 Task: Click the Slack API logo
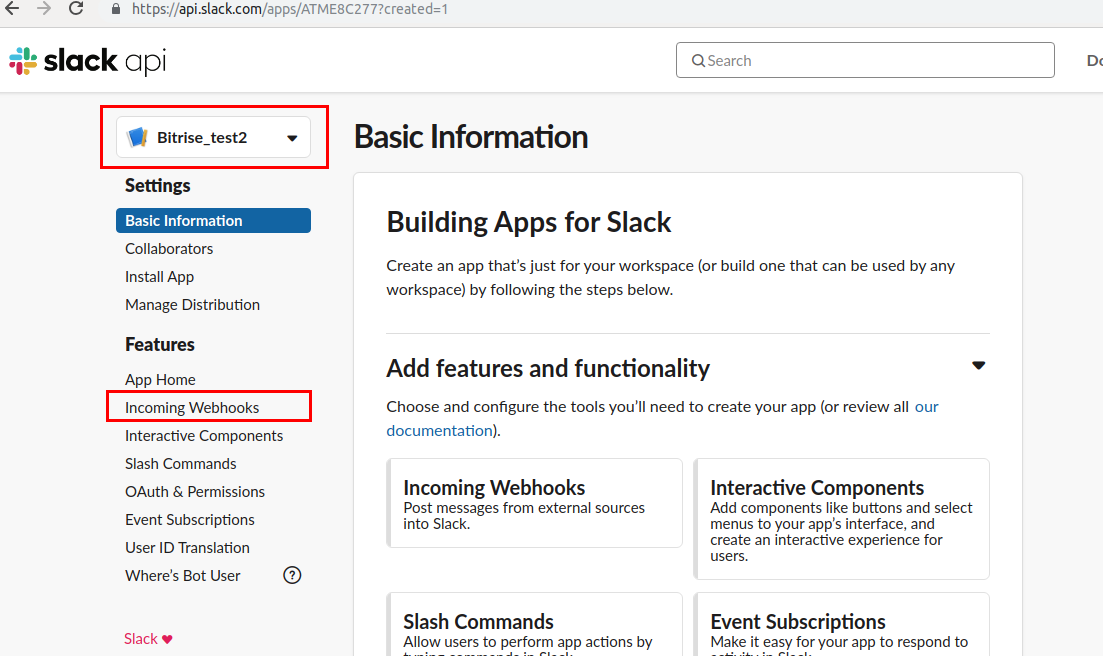click(x=87, y=61)
